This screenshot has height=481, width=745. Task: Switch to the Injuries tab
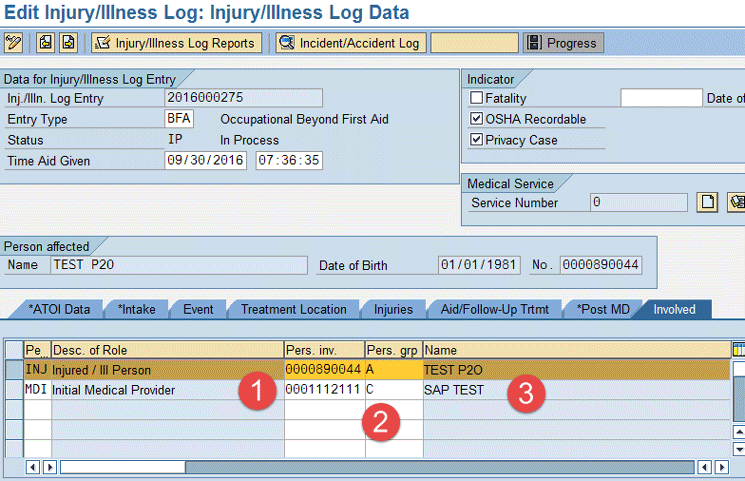(393, 309)
